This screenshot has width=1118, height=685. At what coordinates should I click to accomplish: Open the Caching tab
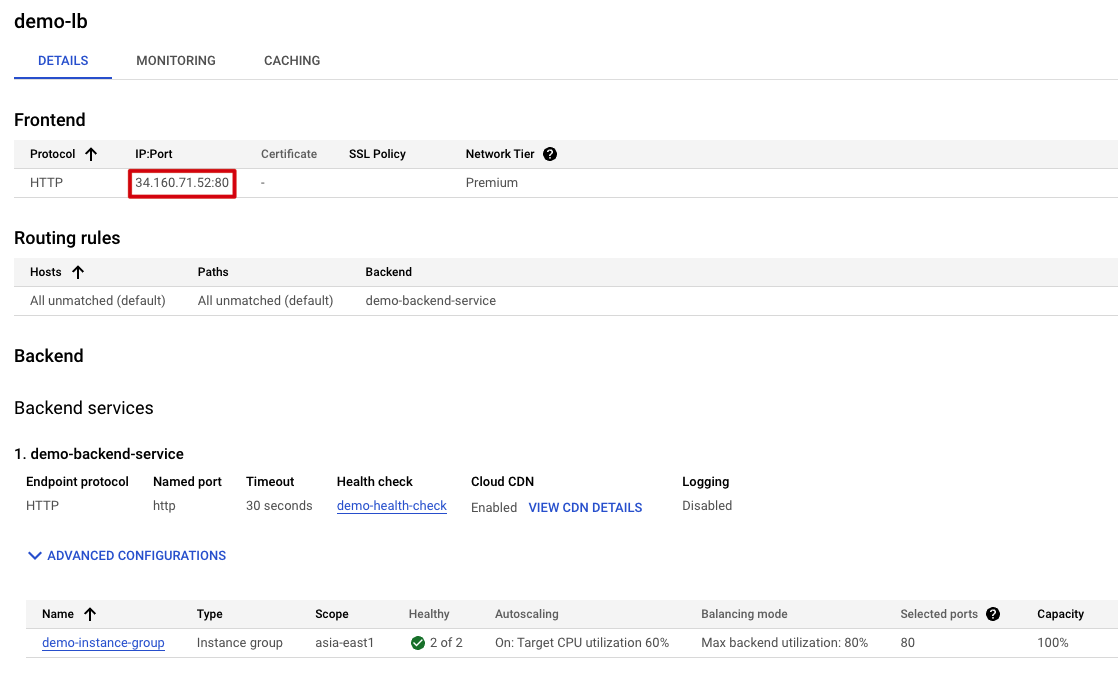[292, 61]
